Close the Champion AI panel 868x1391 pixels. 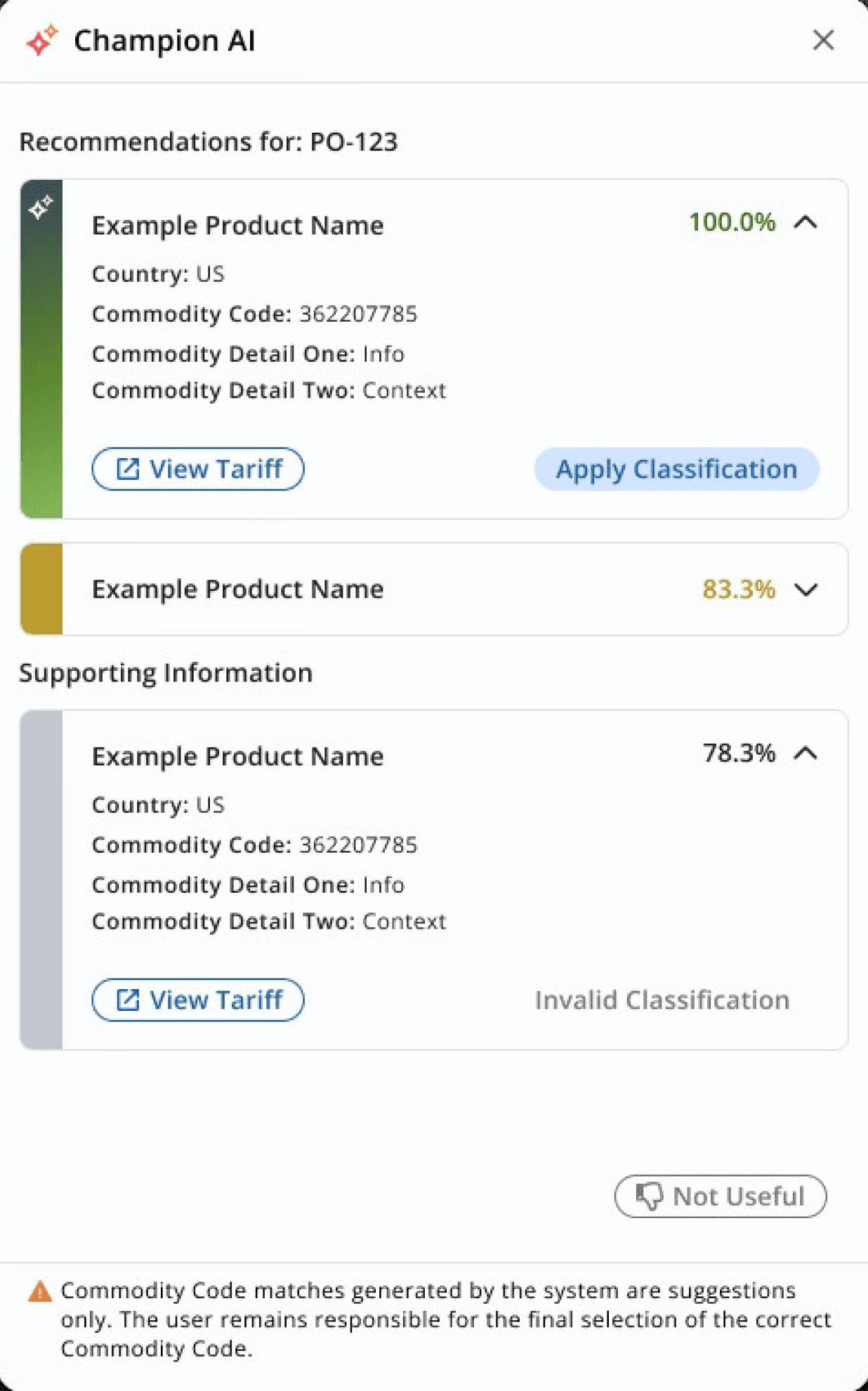(823, 40)
